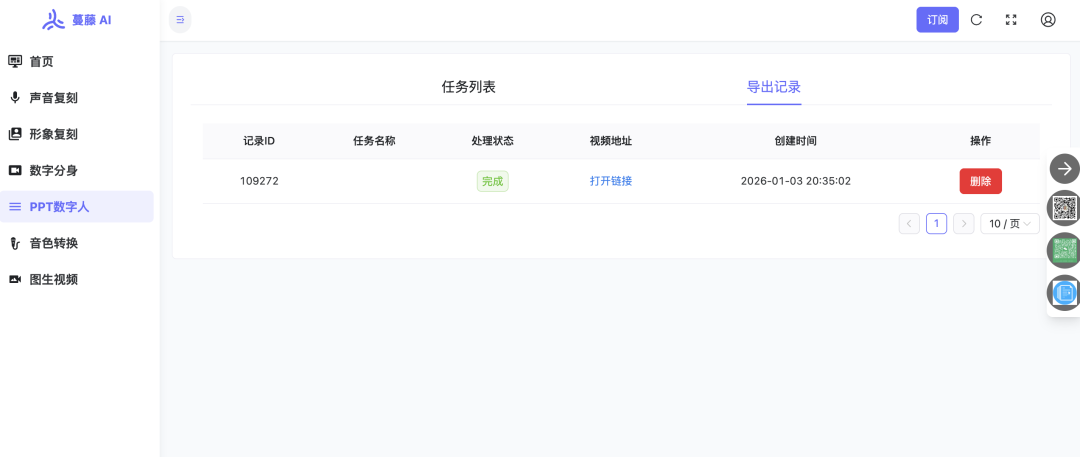The width and height of the screenshot is (1080, 457).
Task: Select page 1 in pagination
Action: (x=936, y=223)
